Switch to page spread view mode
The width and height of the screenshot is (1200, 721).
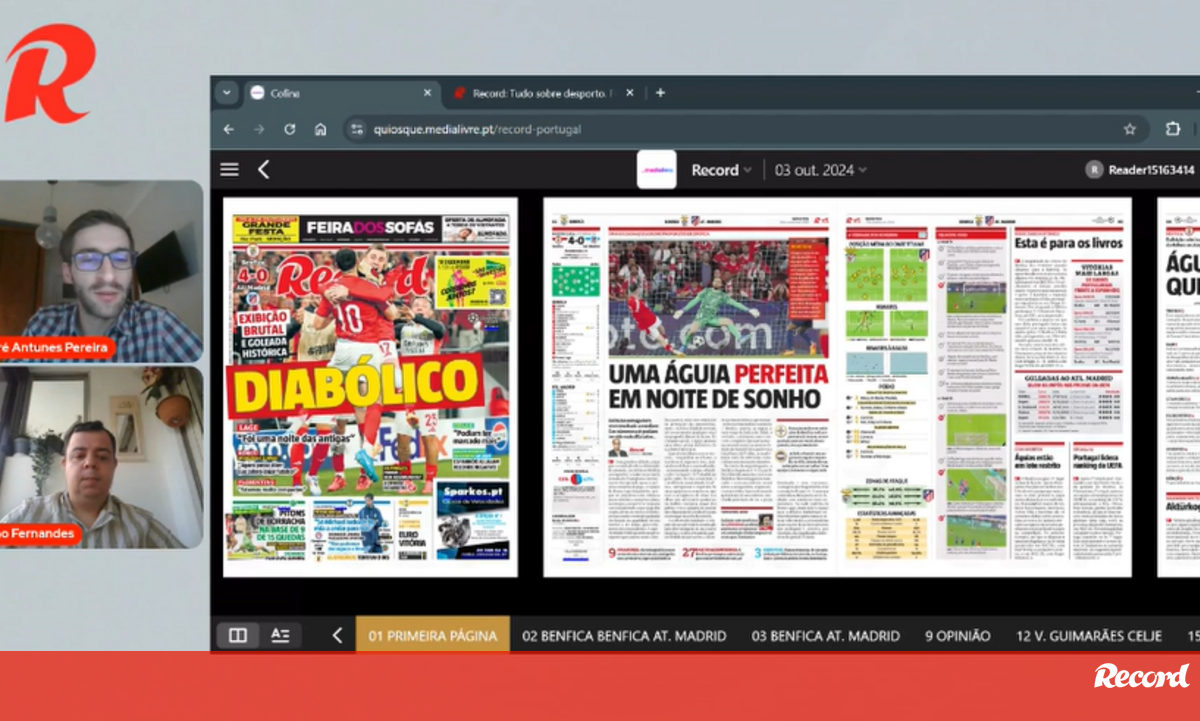[238, 635]
